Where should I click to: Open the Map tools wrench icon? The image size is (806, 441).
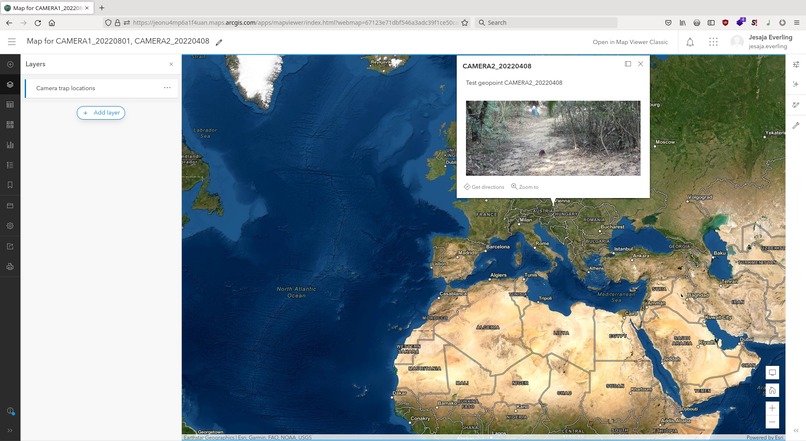(796, 125)
